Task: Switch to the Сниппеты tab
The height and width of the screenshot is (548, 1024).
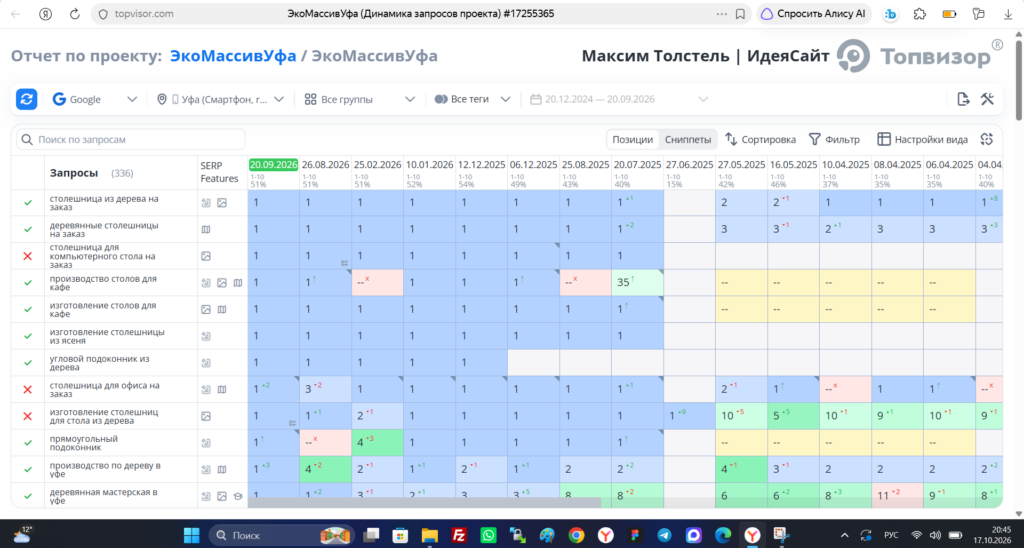Action: [688, 139]
